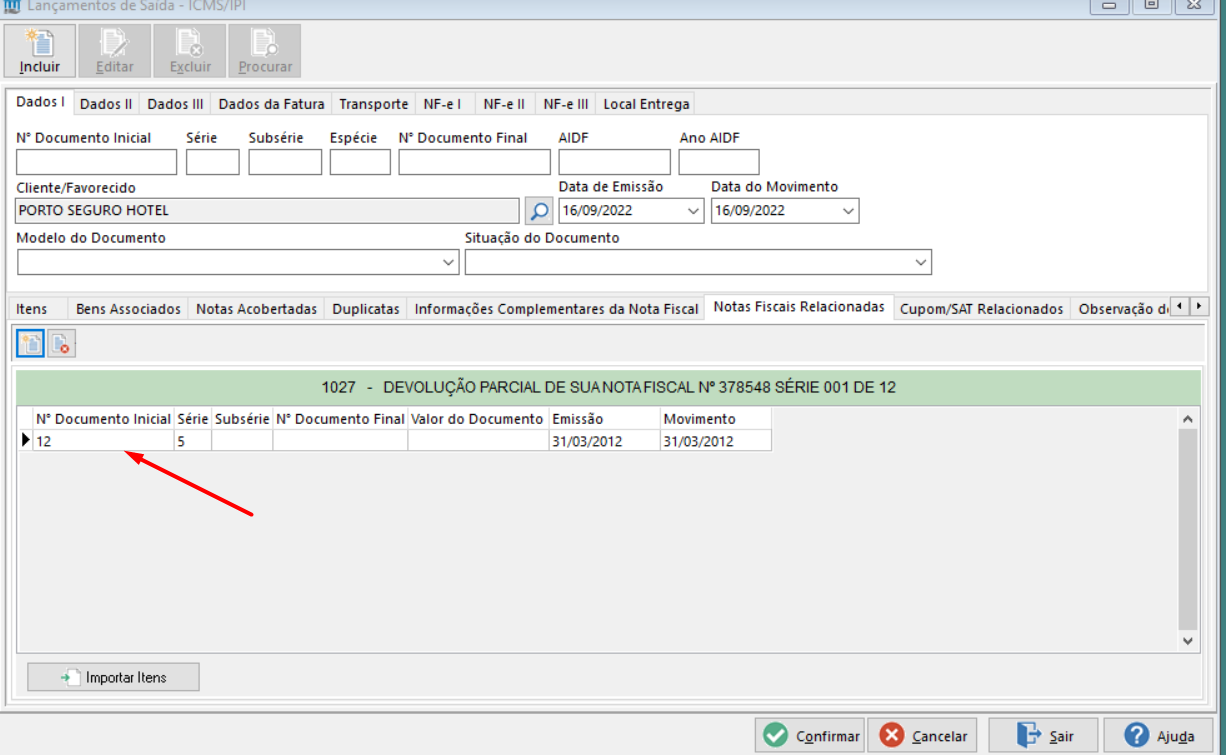Click the Excluir toolbar button
Screen dimensions: 1226x755
(190, 51)
